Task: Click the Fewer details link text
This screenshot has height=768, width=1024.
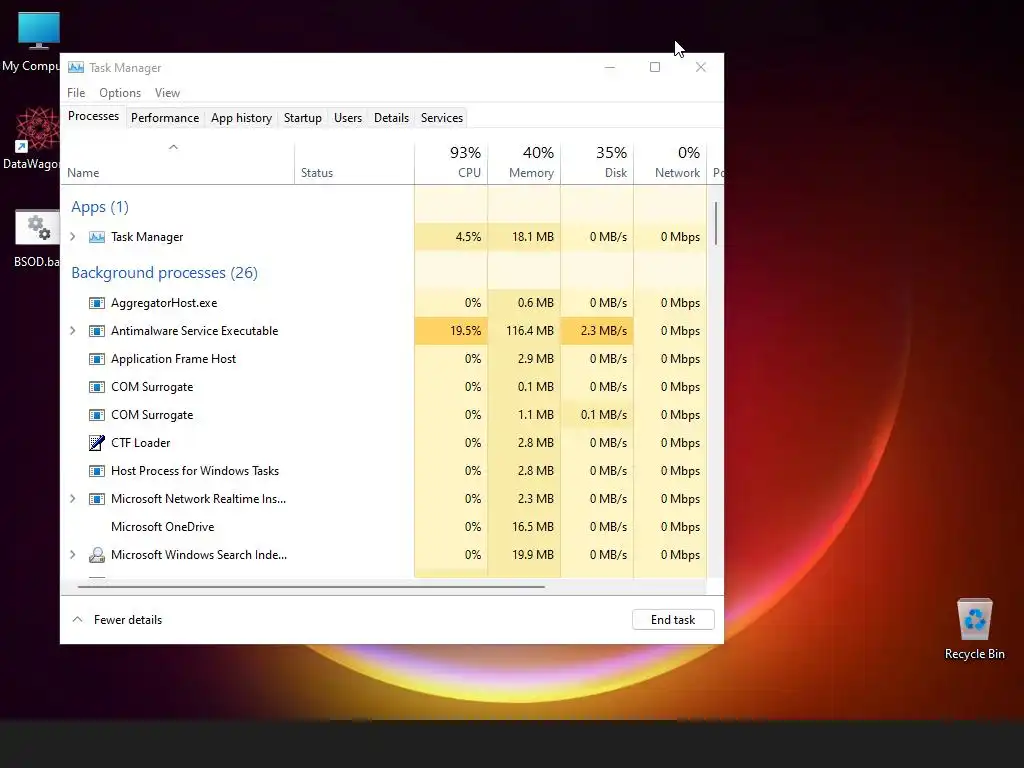Action: [128, 620]
